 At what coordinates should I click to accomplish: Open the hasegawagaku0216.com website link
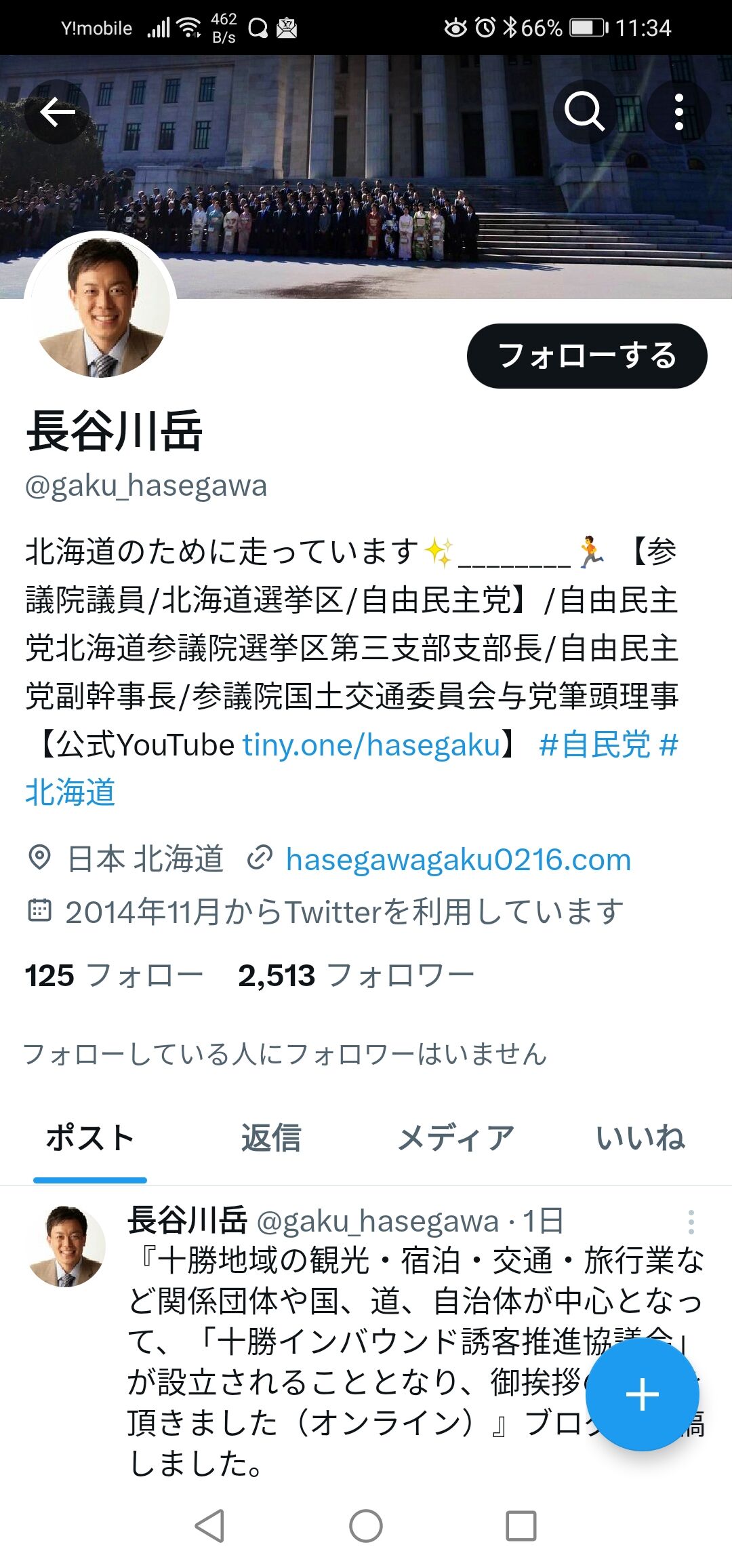(x=458, y=859)
